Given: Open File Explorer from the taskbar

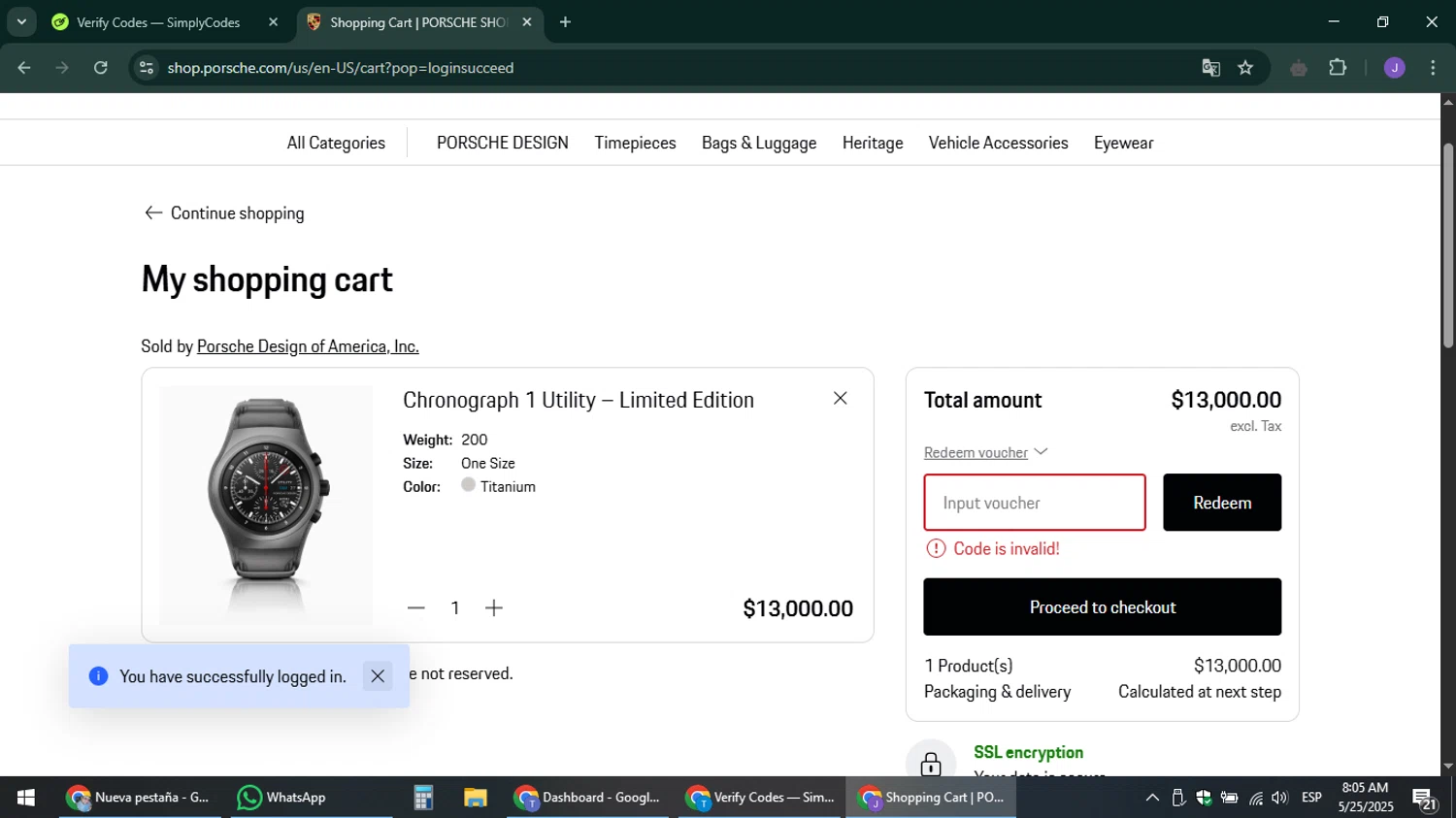Looking at the screenshot, I should pyautogui.click(x=475, y=798).
